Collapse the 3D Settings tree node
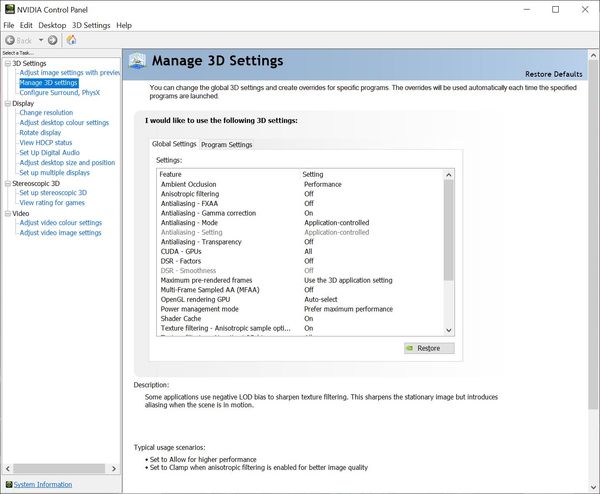Screen dimensions: 600x494 pos(8,64)
